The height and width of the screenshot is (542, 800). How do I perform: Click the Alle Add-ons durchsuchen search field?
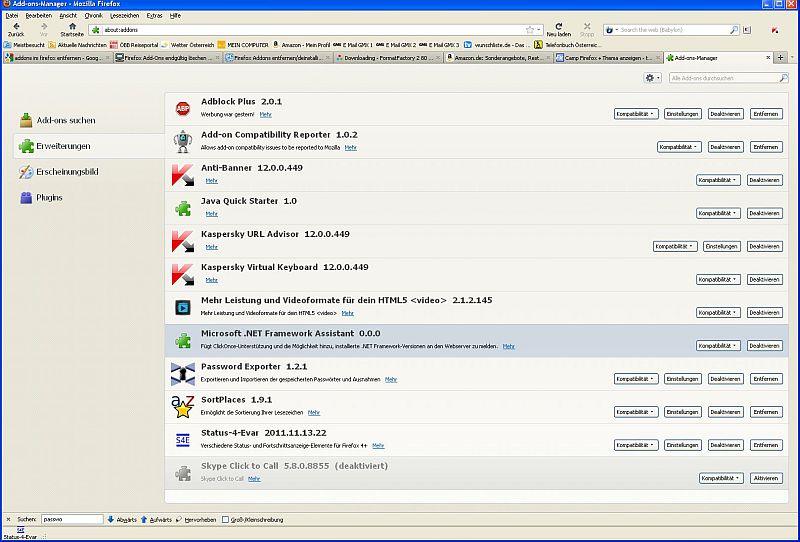[x=726, y=78]
